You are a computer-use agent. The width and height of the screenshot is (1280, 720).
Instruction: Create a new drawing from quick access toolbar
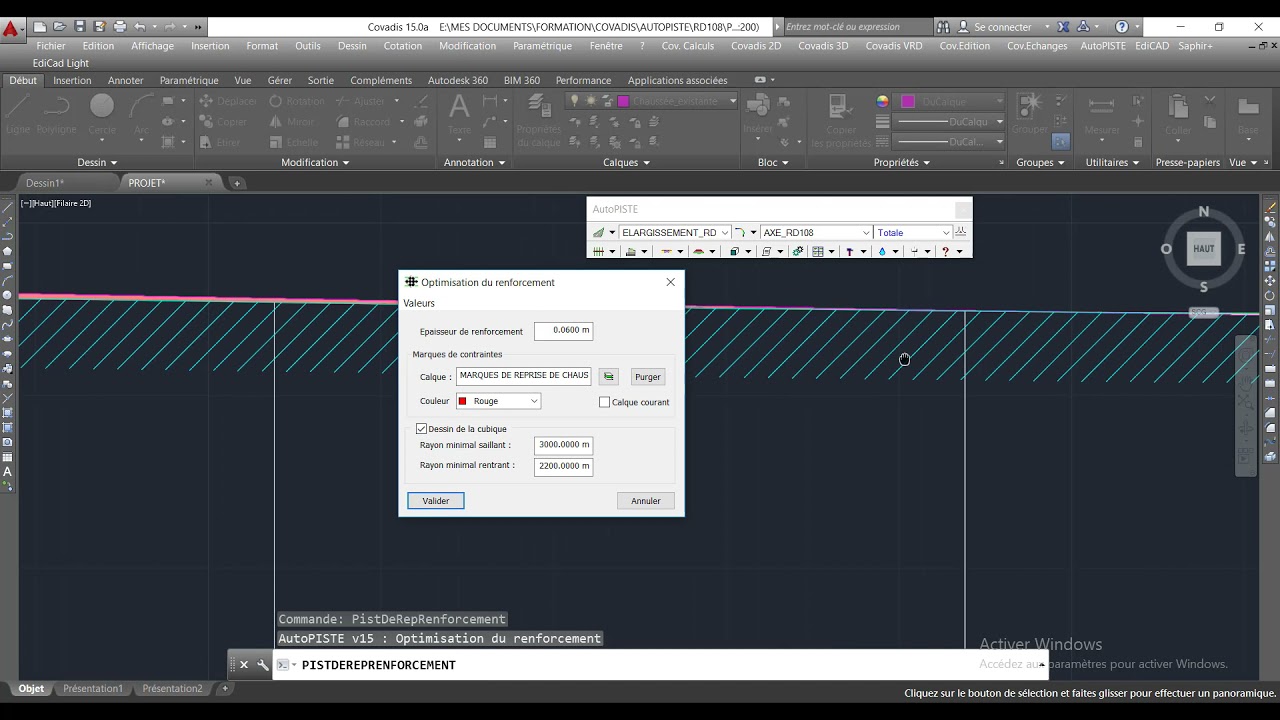click(40, 27)
